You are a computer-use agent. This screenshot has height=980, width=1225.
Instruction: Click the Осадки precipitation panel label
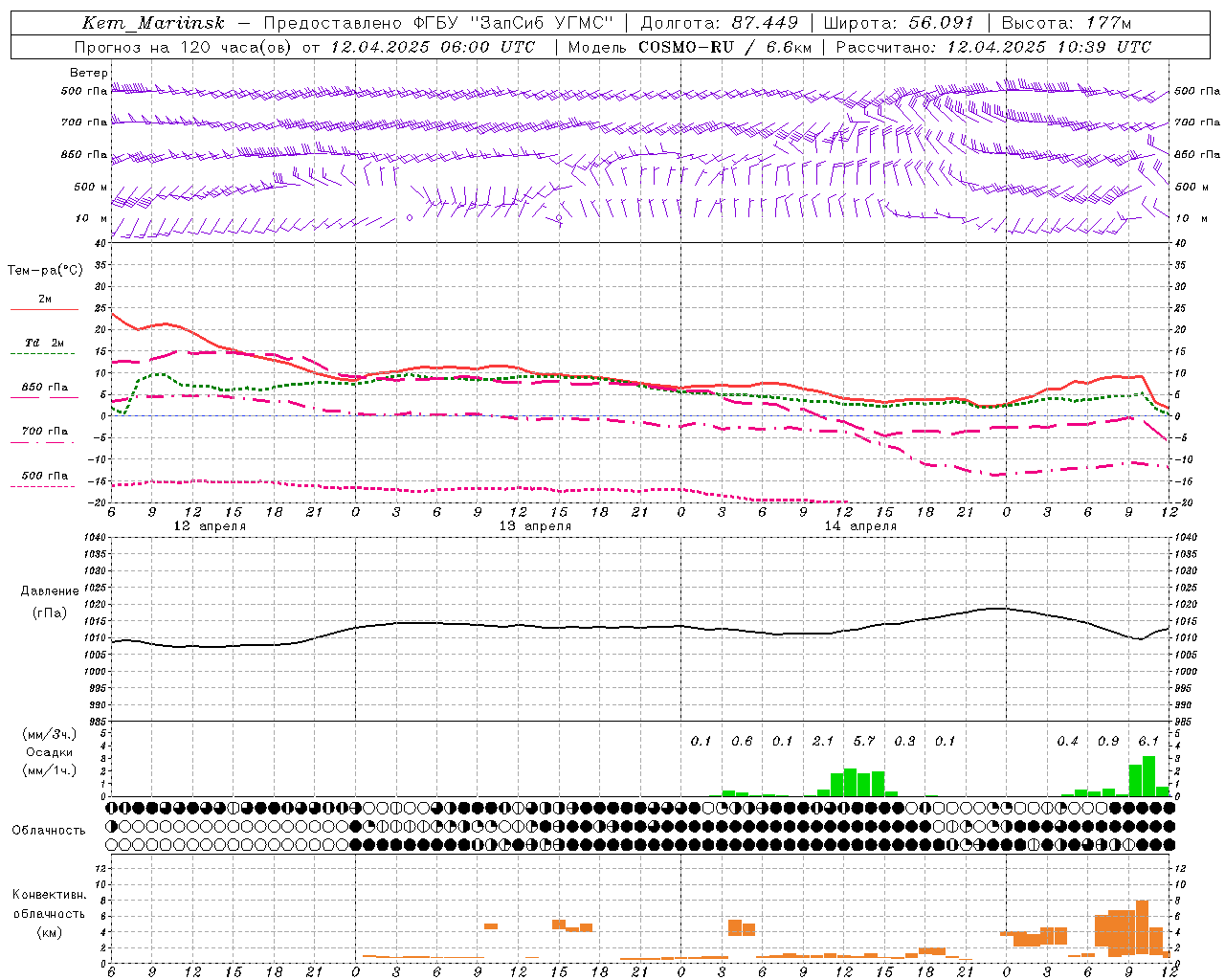click(50, 752)
